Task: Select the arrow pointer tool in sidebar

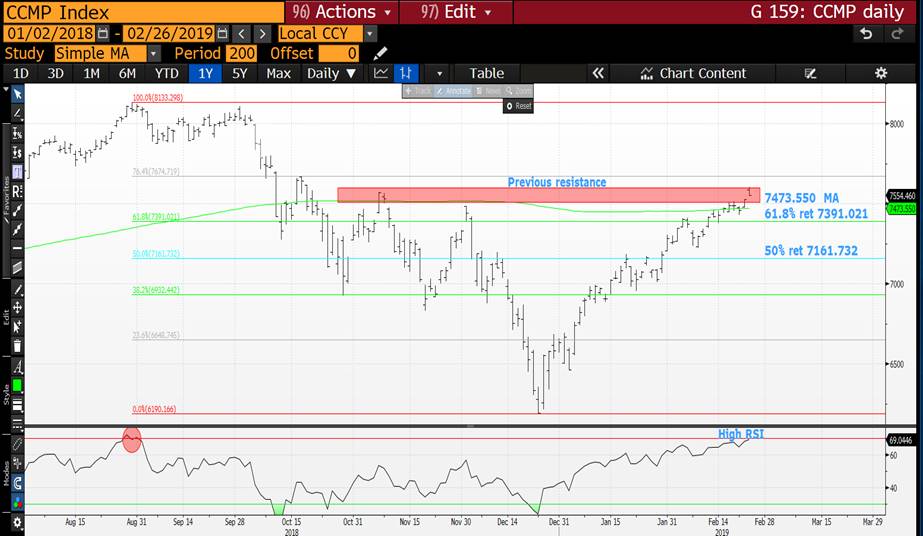Action: pyautogui.click(x=17, y=93)
